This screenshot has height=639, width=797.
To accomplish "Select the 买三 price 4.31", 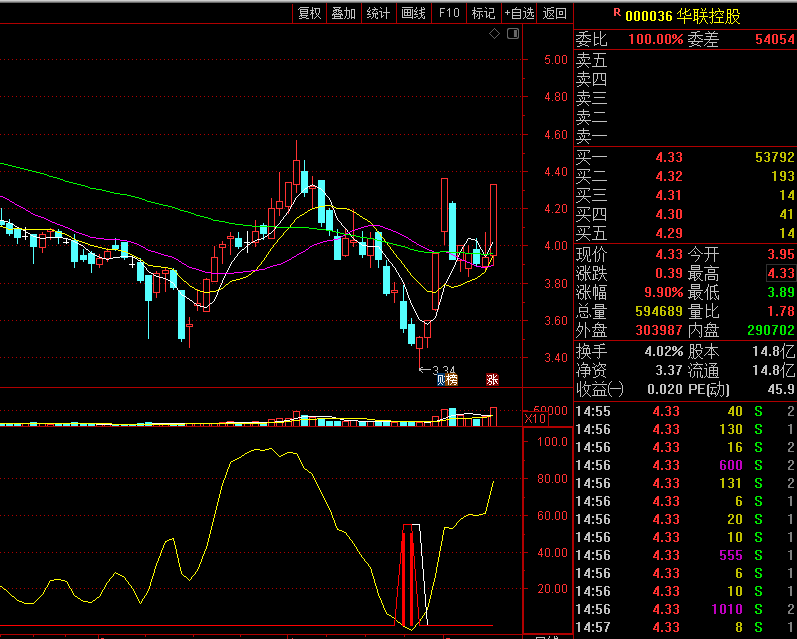I will pos(669,195).
